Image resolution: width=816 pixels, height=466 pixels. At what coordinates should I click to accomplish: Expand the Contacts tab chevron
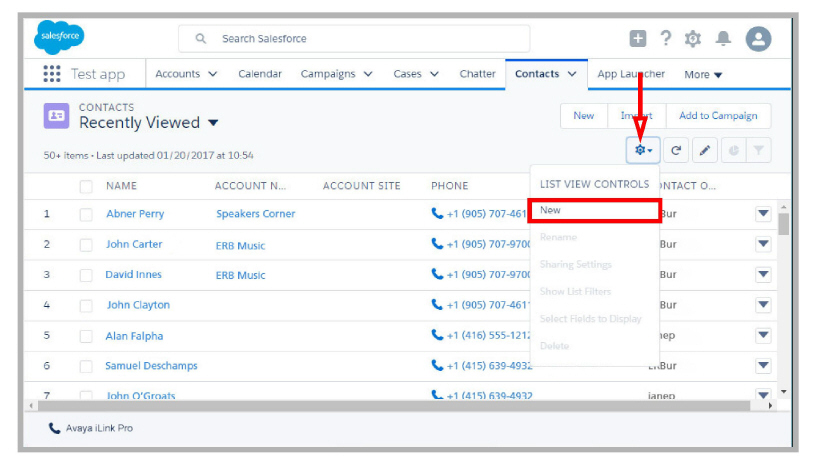[571, 74]
